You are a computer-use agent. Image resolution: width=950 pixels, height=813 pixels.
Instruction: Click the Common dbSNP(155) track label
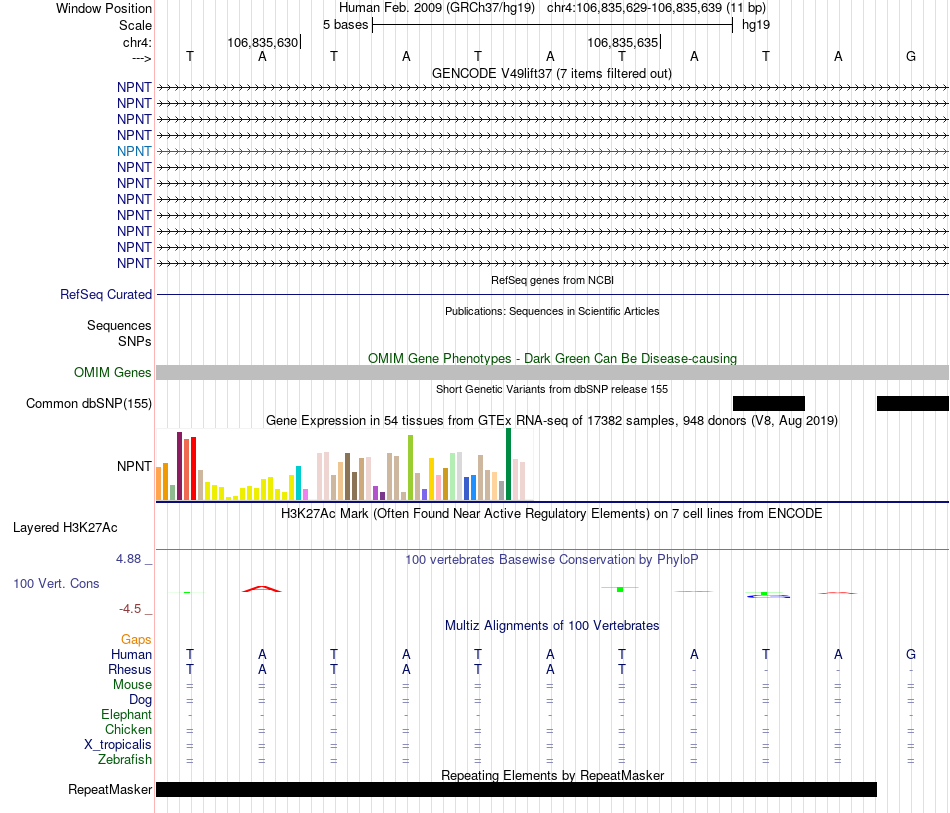[x=88, y=403]
